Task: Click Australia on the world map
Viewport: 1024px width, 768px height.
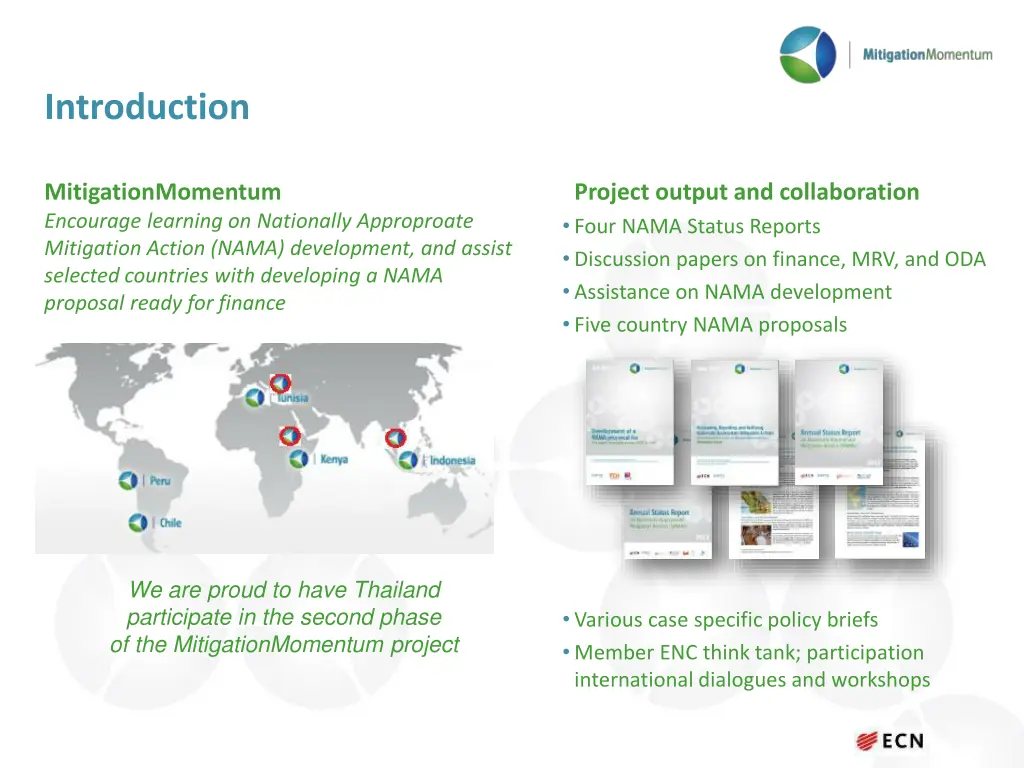Action: click(437, 504)
